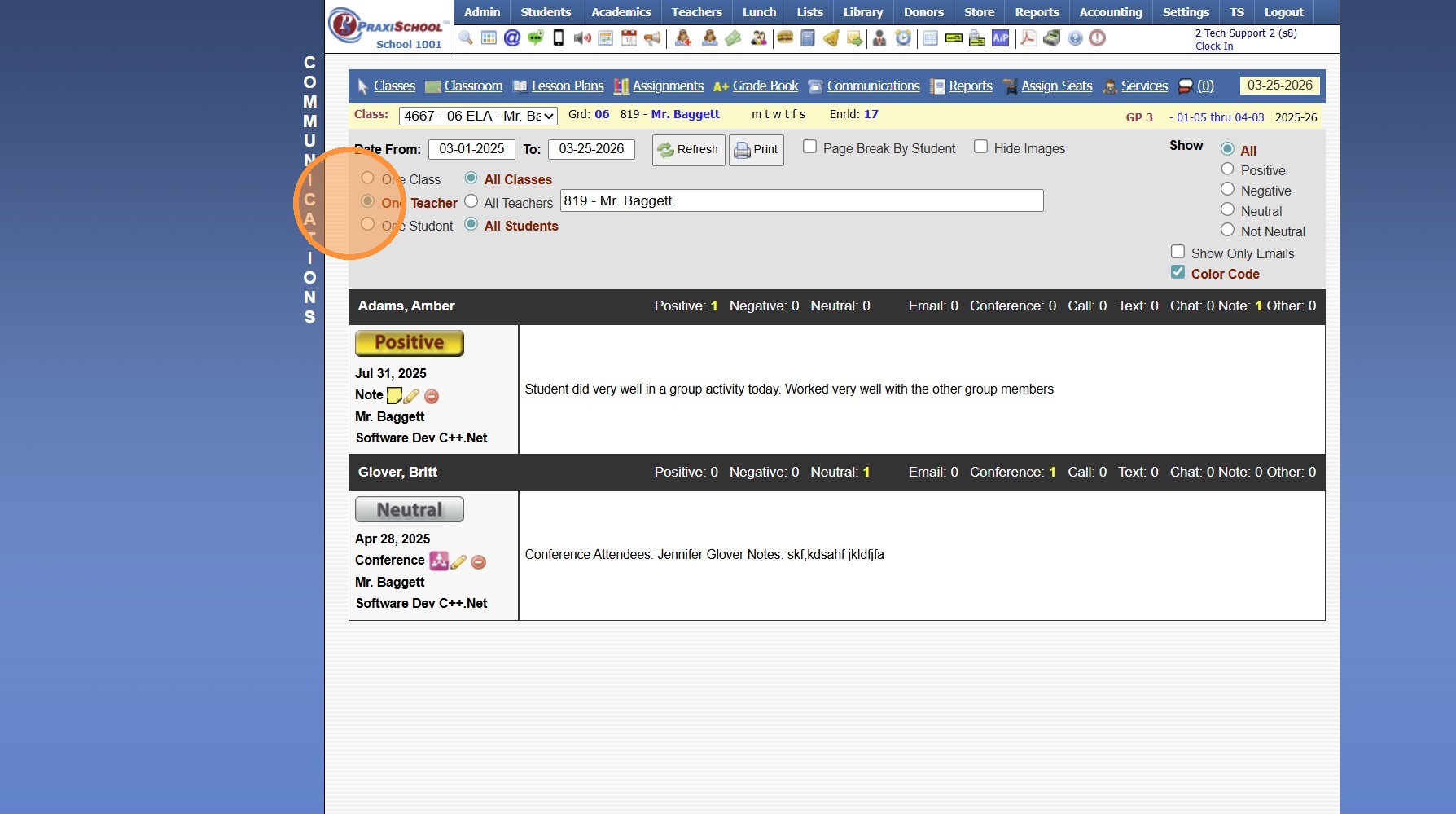
Task: Choose the All Teachers radio option
Action: (x=471, y=201)
